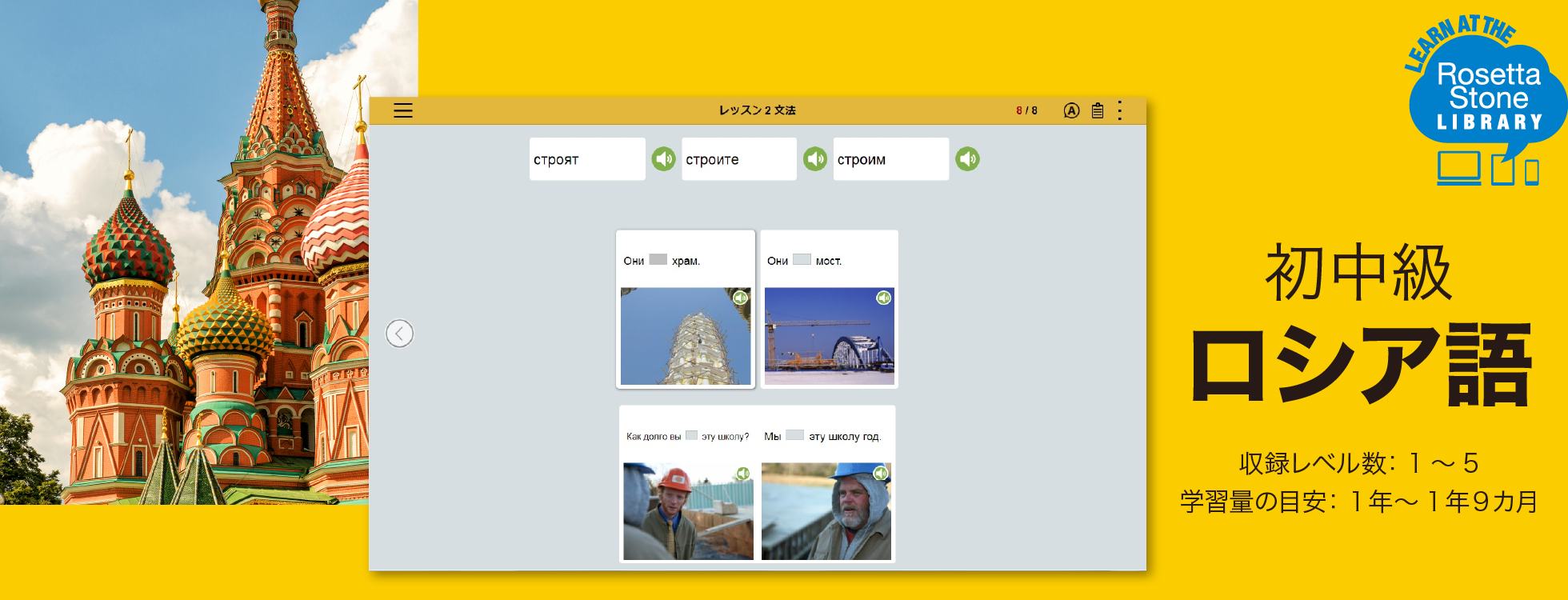The image size is (1568, 600).
Task: Open the three-dot more options menu
Action: click(1120, 110)
